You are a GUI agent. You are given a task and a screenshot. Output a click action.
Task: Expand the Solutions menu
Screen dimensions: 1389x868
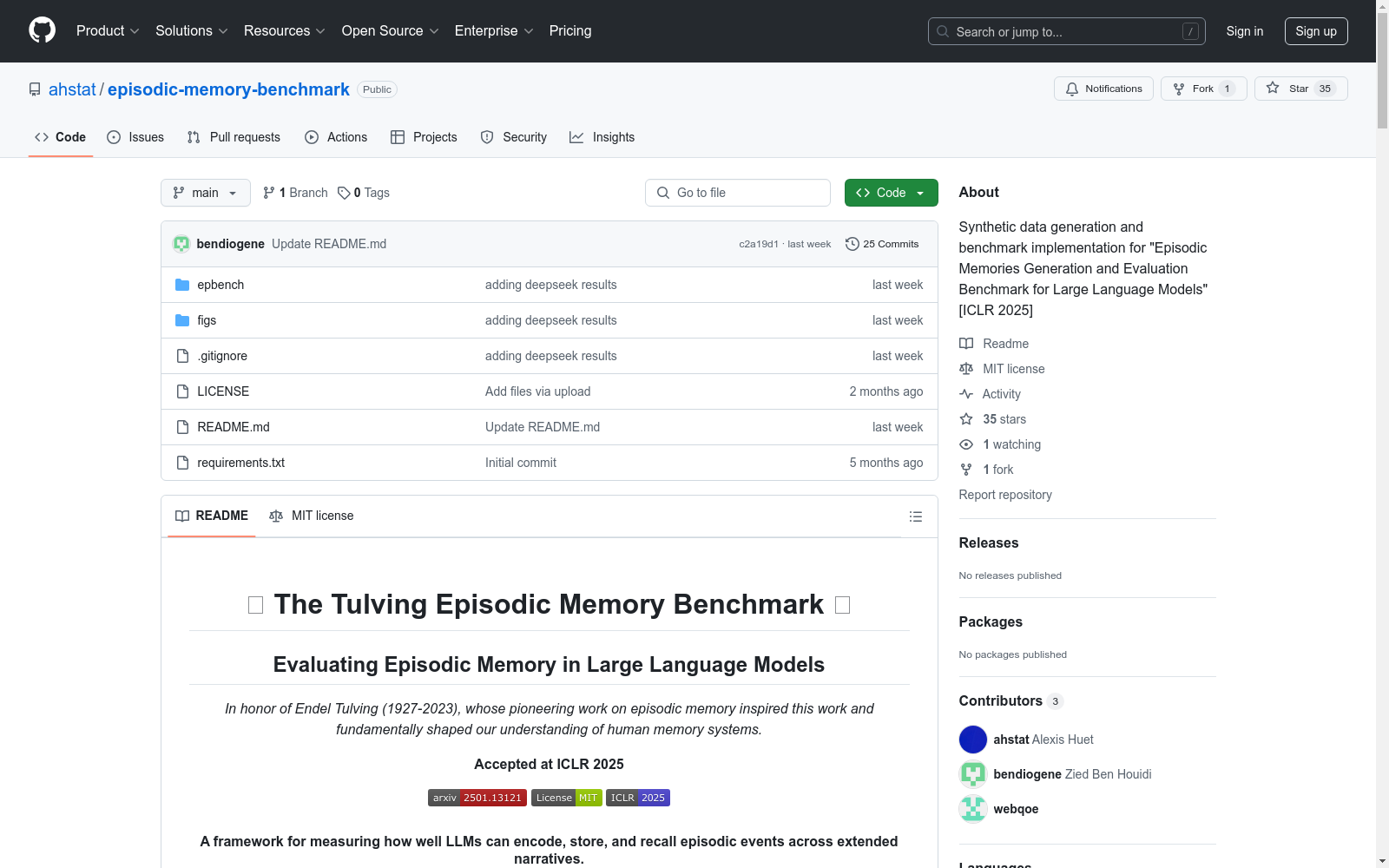coord(192,31)
